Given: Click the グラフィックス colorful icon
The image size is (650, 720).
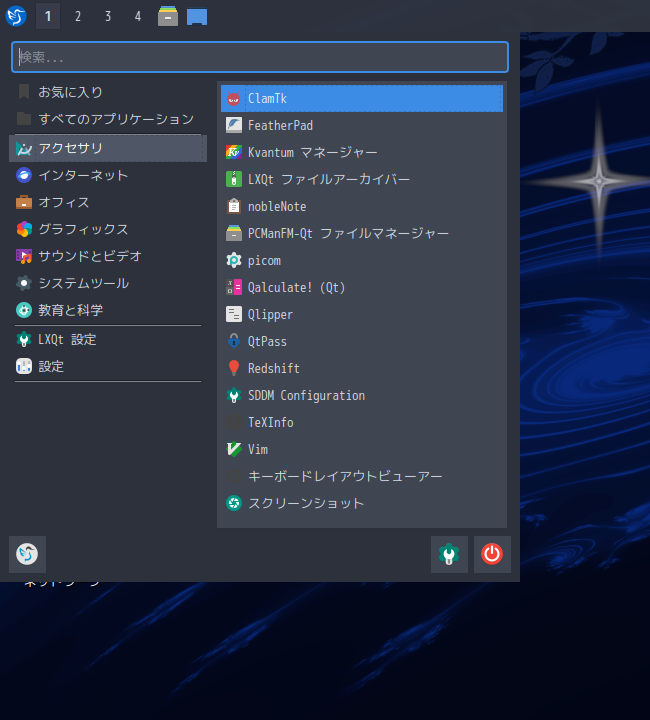Looking at the screenshot, I should [24, 229].
